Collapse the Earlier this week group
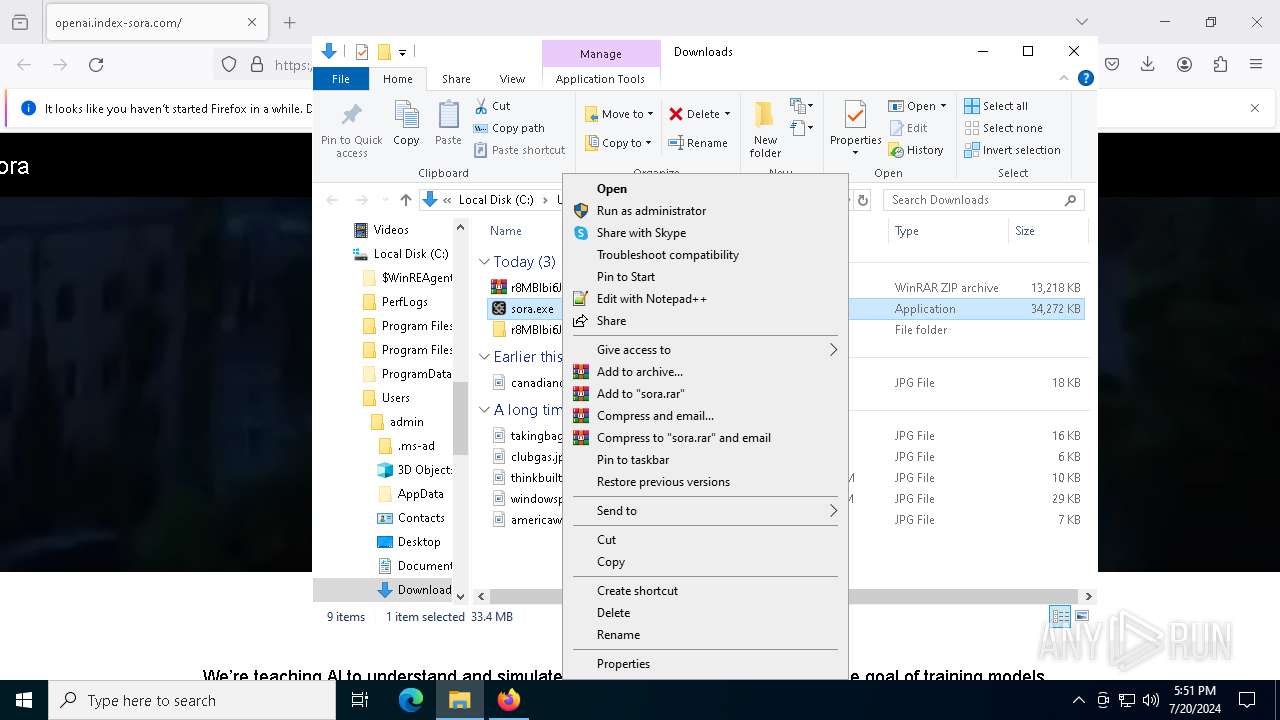This screenshot has height=720, width=1280. pos(484,357)
